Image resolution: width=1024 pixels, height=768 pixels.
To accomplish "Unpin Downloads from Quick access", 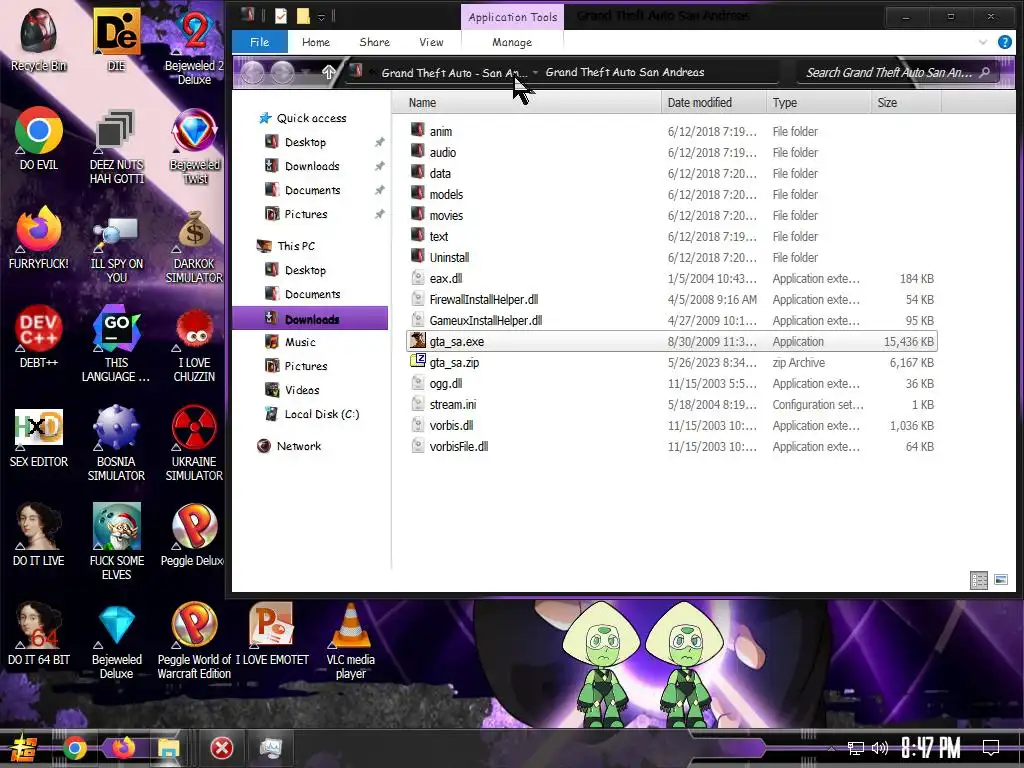I will click(x=379, y=167).
